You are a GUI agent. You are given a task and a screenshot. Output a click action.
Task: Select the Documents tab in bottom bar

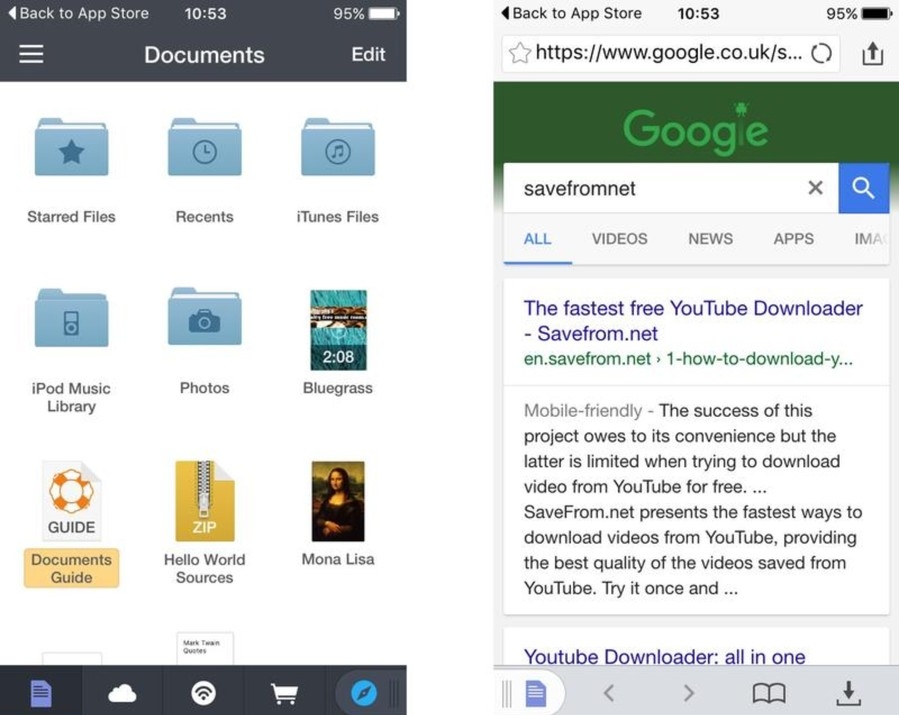point(41,693)
